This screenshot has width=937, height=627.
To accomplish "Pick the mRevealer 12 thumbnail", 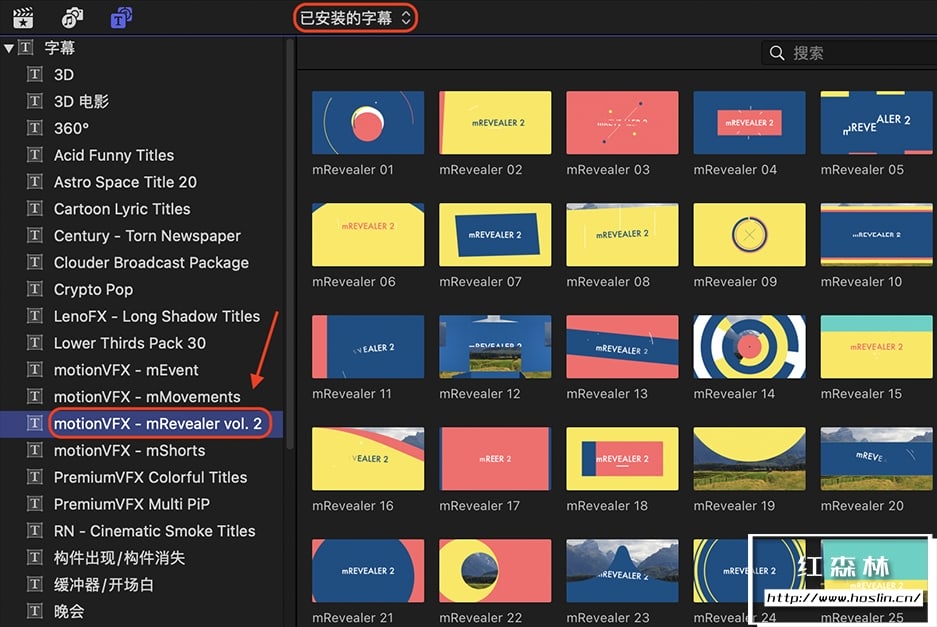I will point(495,347).
